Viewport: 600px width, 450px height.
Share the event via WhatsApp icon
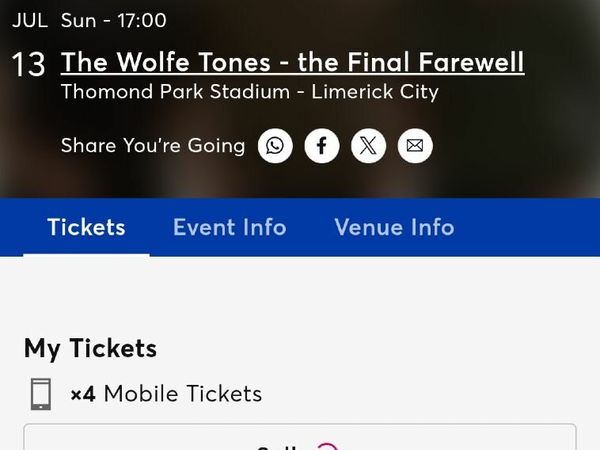tap(275, 146)
